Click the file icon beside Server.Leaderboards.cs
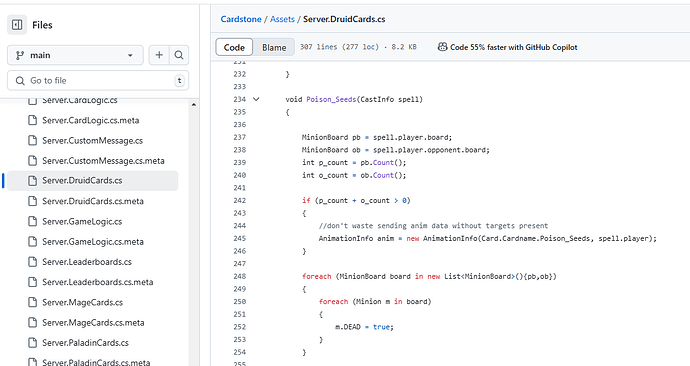Image resolution: width=690 pixels, height=366 pixels. [33, 262]
